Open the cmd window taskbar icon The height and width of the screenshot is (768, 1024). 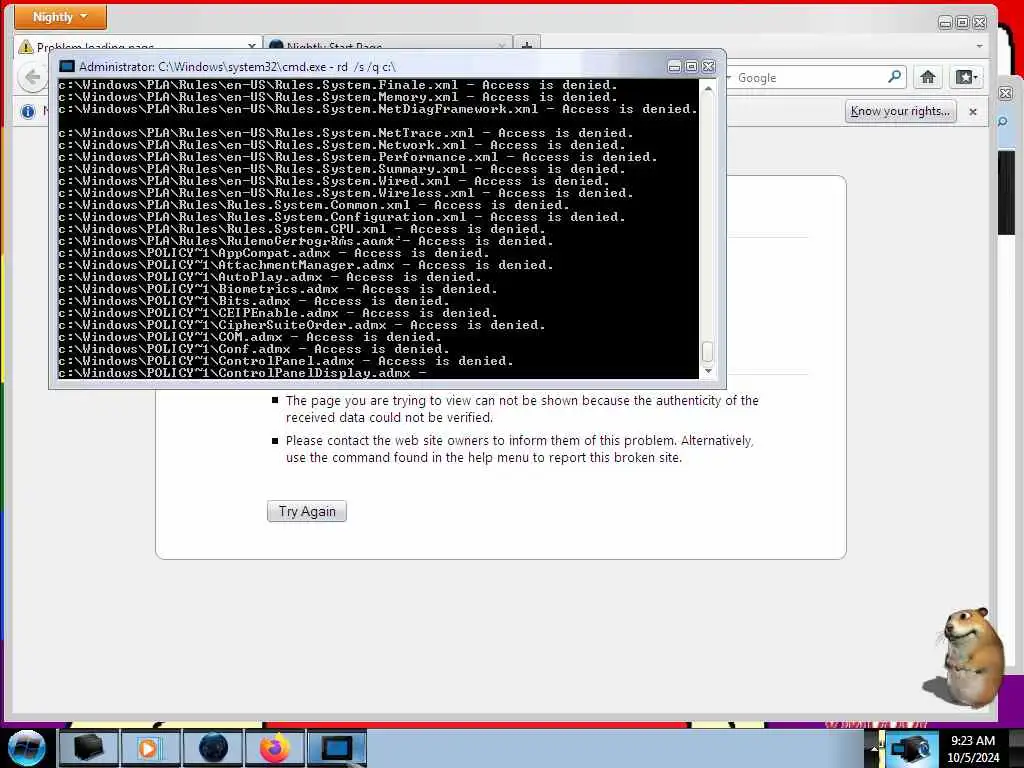336,748
